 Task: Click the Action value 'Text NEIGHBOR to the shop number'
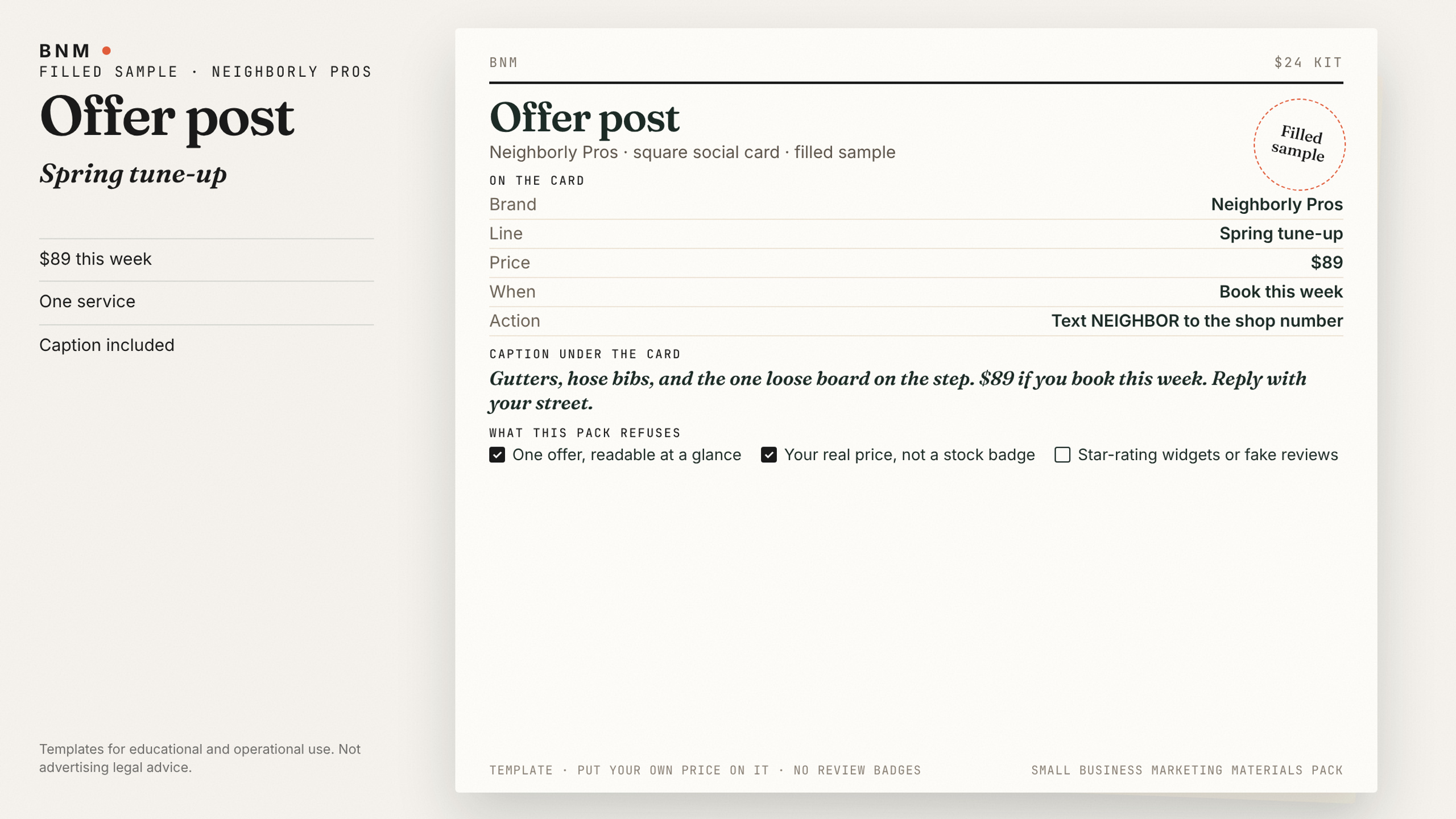point(1197,321)
